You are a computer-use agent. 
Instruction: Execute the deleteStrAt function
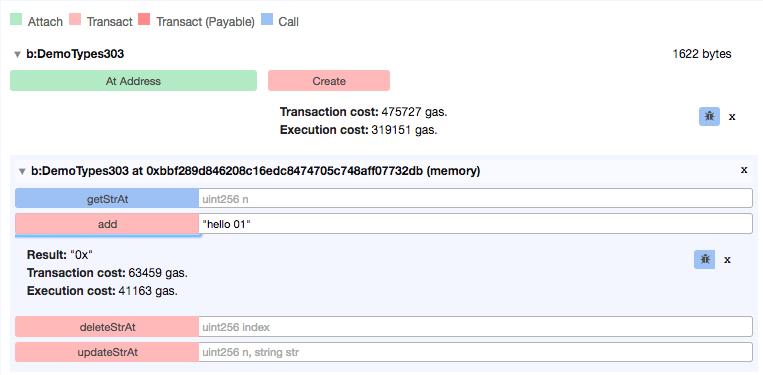coord(107,327)
